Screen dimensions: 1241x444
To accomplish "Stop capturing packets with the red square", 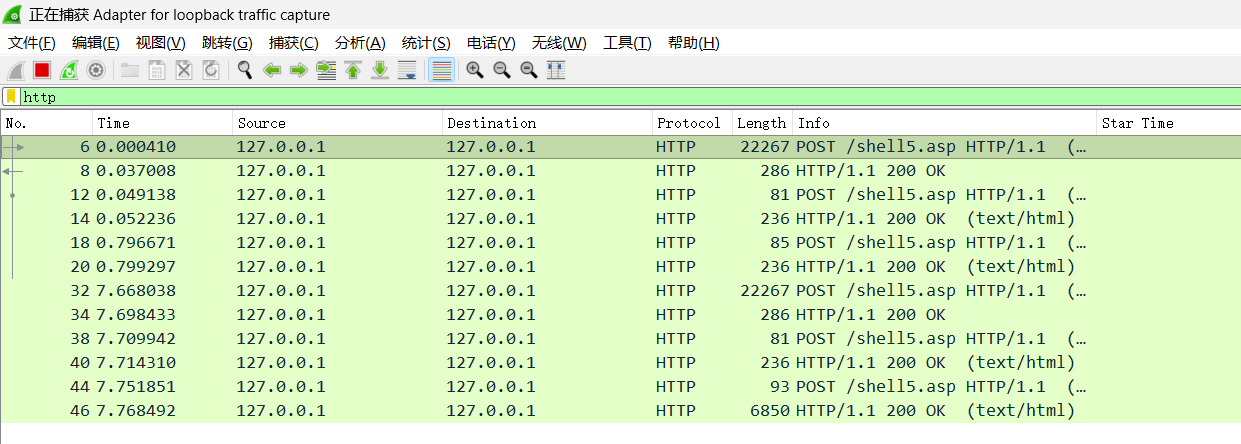I will 42,70.
